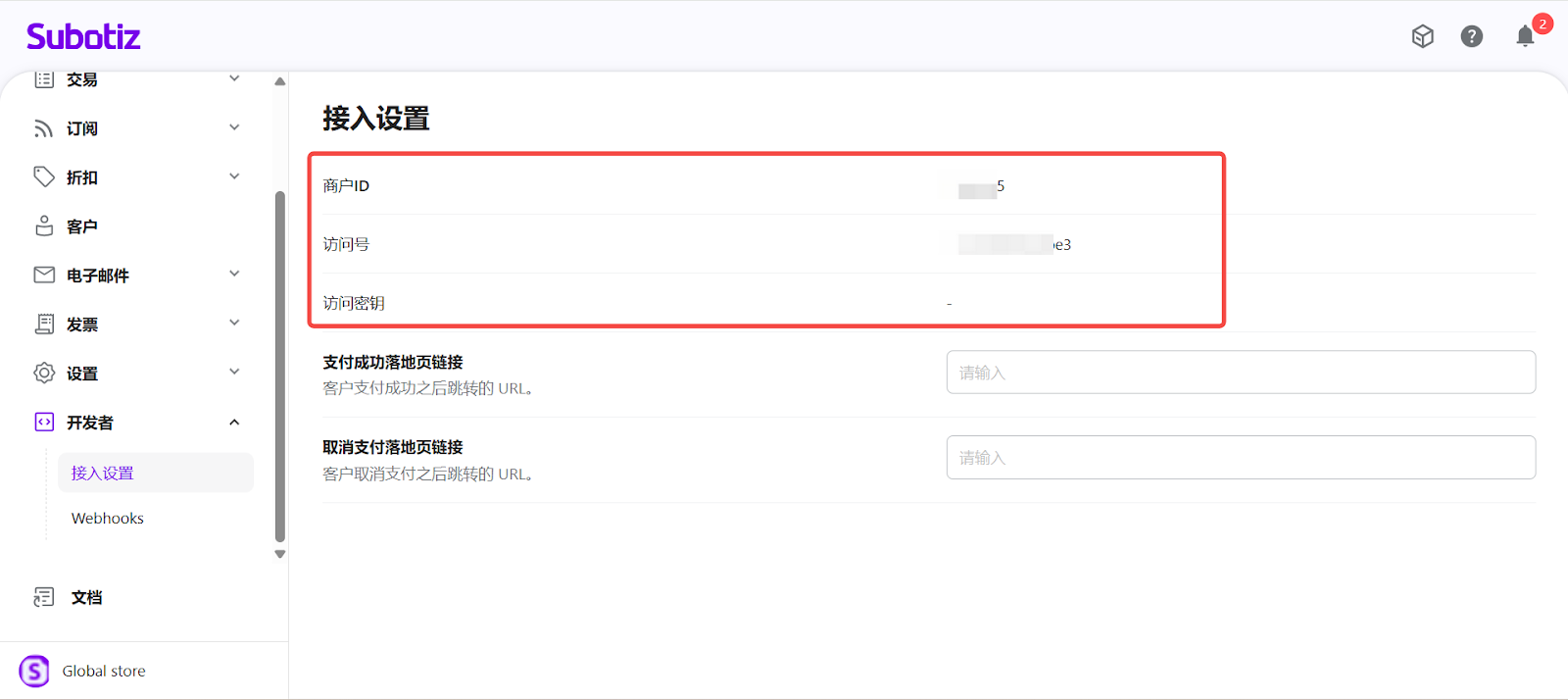Click the Subotiz logo
Viewport: 1568px width, 700px height.
click(x=83, y=37)
